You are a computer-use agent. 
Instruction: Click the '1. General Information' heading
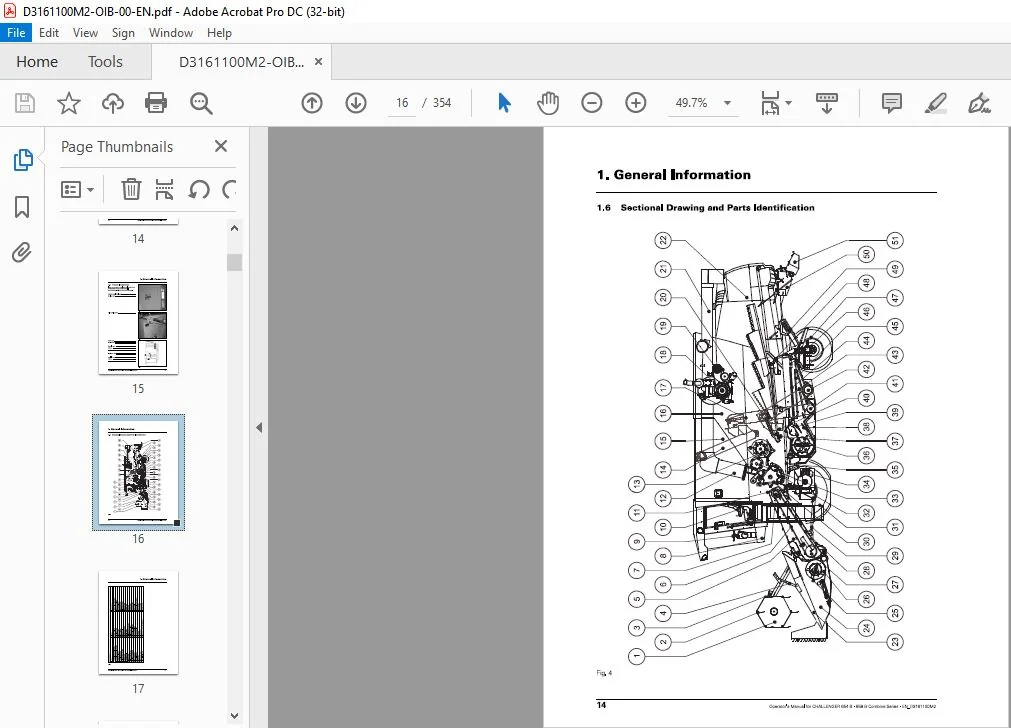(674, 175)
